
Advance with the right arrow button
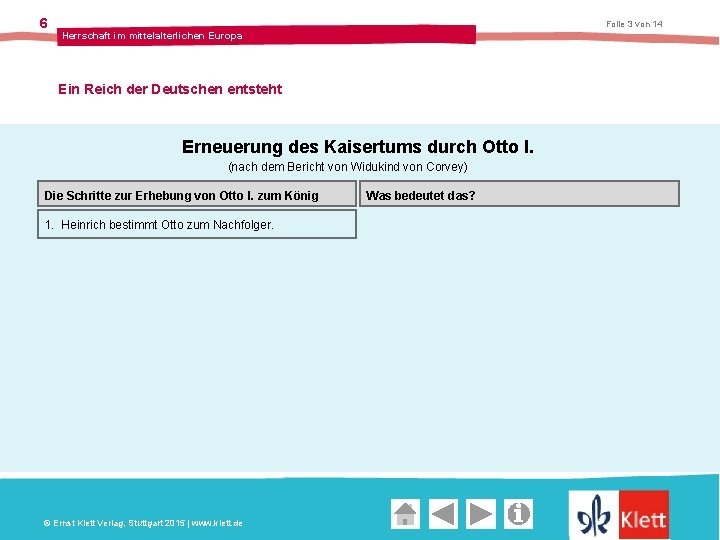[x=481, y=514]
